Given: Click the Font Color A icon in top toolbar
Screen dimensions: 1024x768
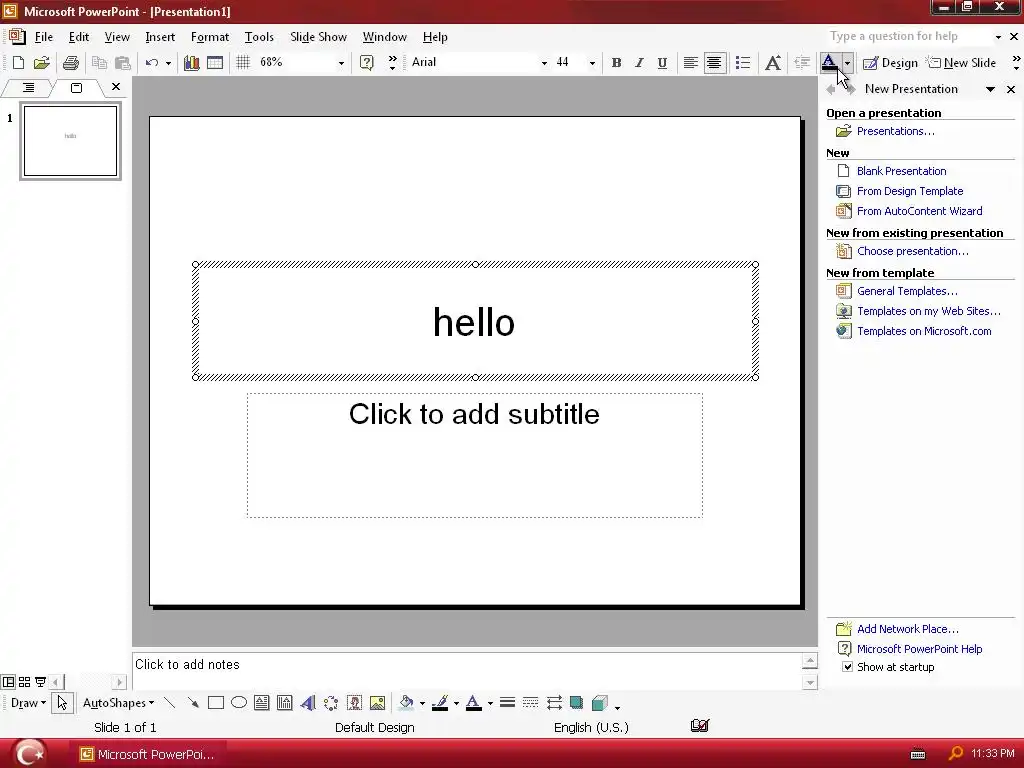Looking at the screenshot, I should coord(829,63).
